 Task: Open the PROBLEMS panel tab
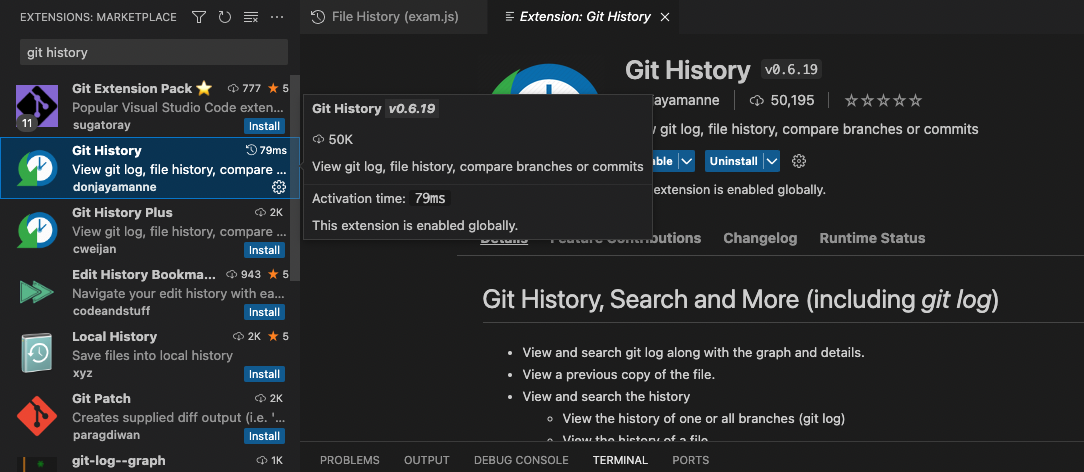(x=350, y=460)
